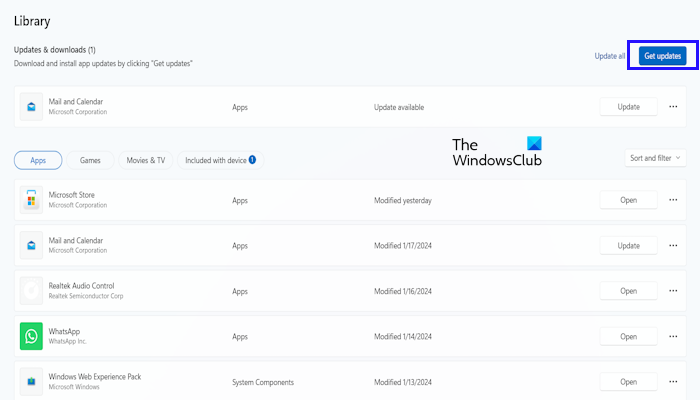The image size is (700, 400).
Task: Click the Windows Web Experience Pack icon
Action: click(31, 382)
